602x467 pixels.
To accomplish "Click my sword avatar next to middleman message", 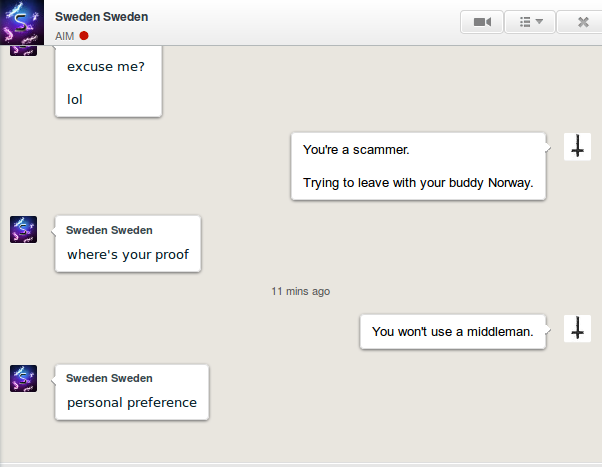I will coord(577,328).
